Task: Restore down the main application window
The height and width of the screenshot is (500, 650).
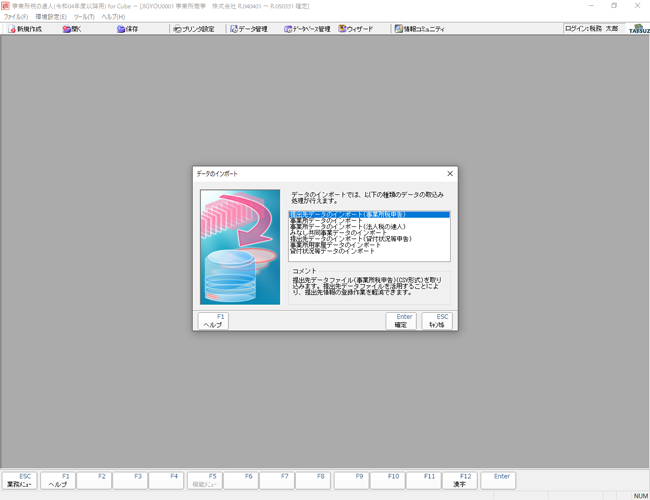Action: tap(614, 6)
